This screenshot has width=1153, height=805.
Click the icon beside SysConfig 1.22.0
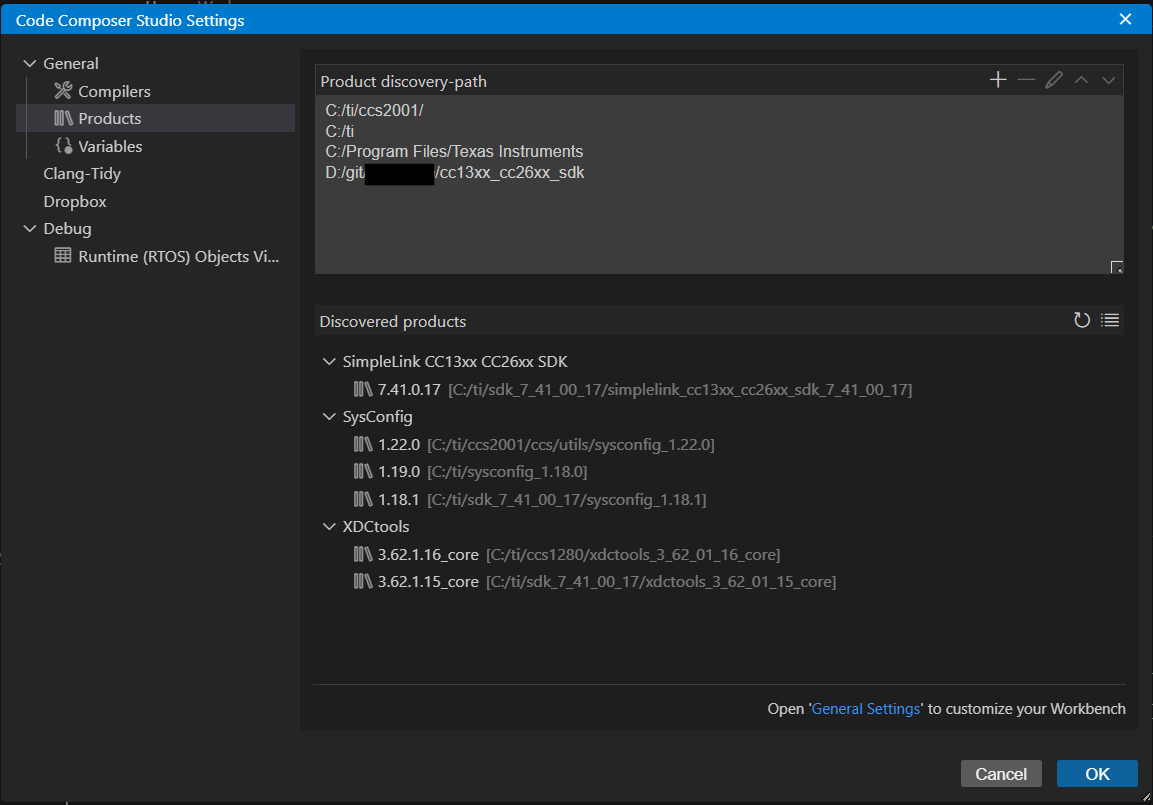(363, 444)
